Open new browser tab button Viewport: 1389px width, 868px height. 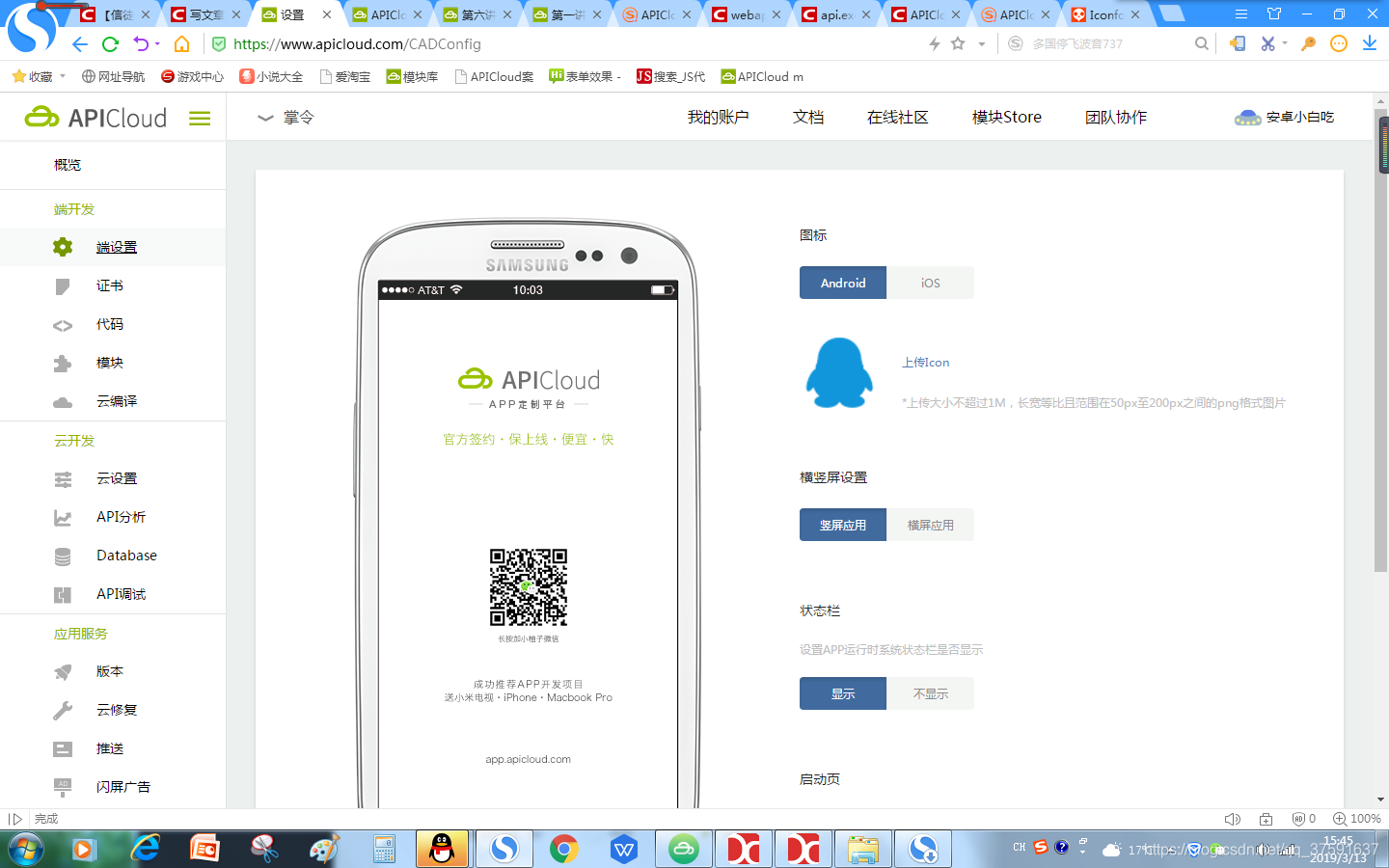(x=1172, y=14)
